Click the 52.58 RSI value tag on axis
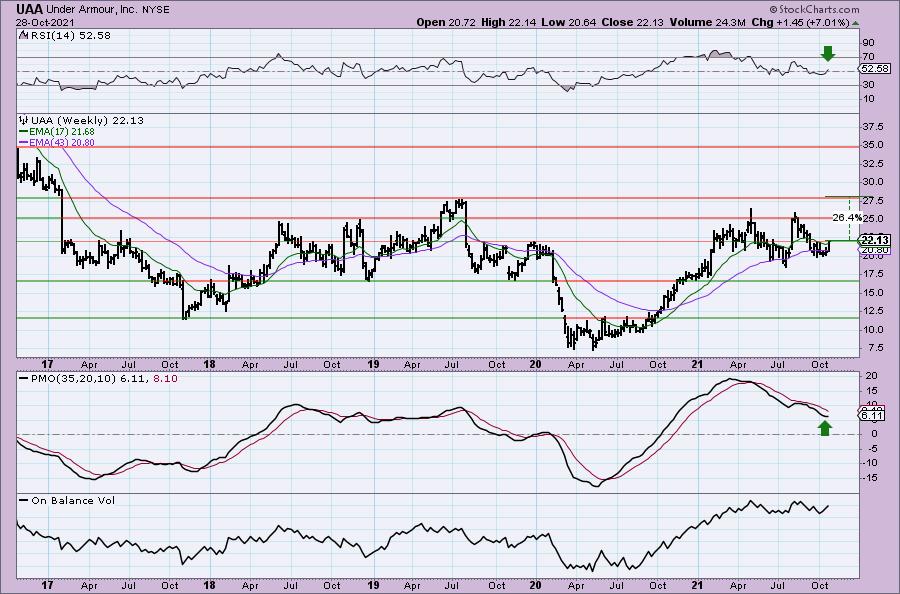This screenshot has height=594, width=900. pyautogui.click(x=874, y=69)
